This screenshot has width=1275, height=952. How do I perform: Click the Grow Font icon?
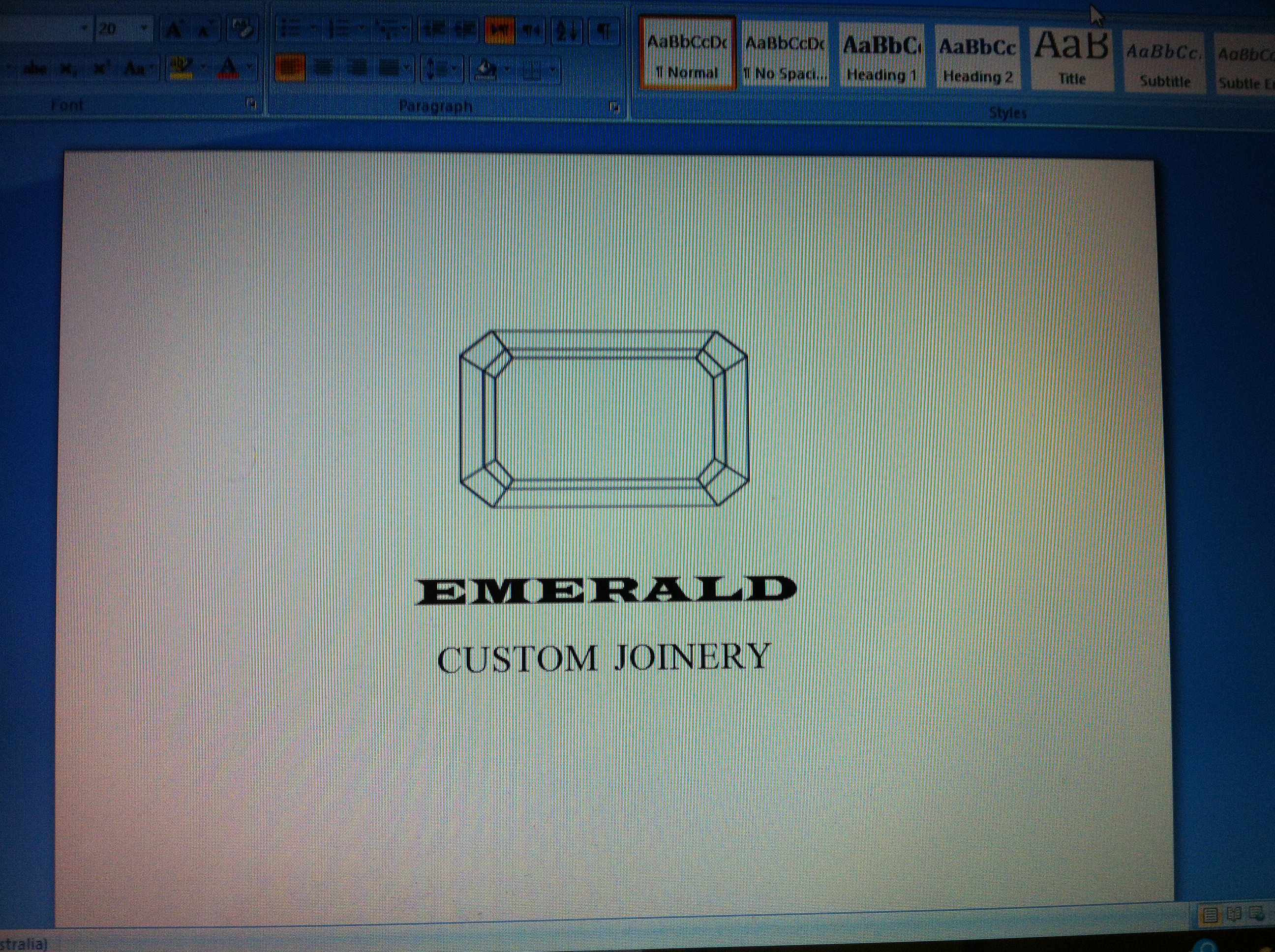click(x=174, y=29)
